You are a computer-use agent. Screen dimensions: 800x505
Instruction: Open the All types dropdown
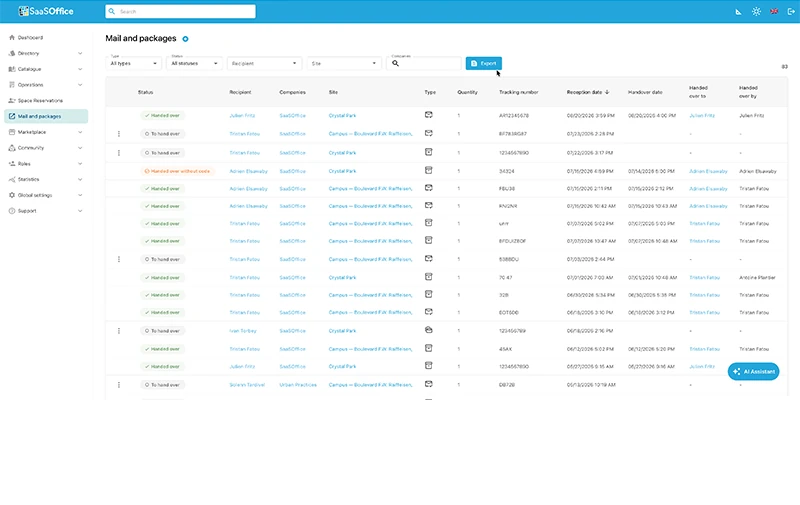(x=134, y=63)
